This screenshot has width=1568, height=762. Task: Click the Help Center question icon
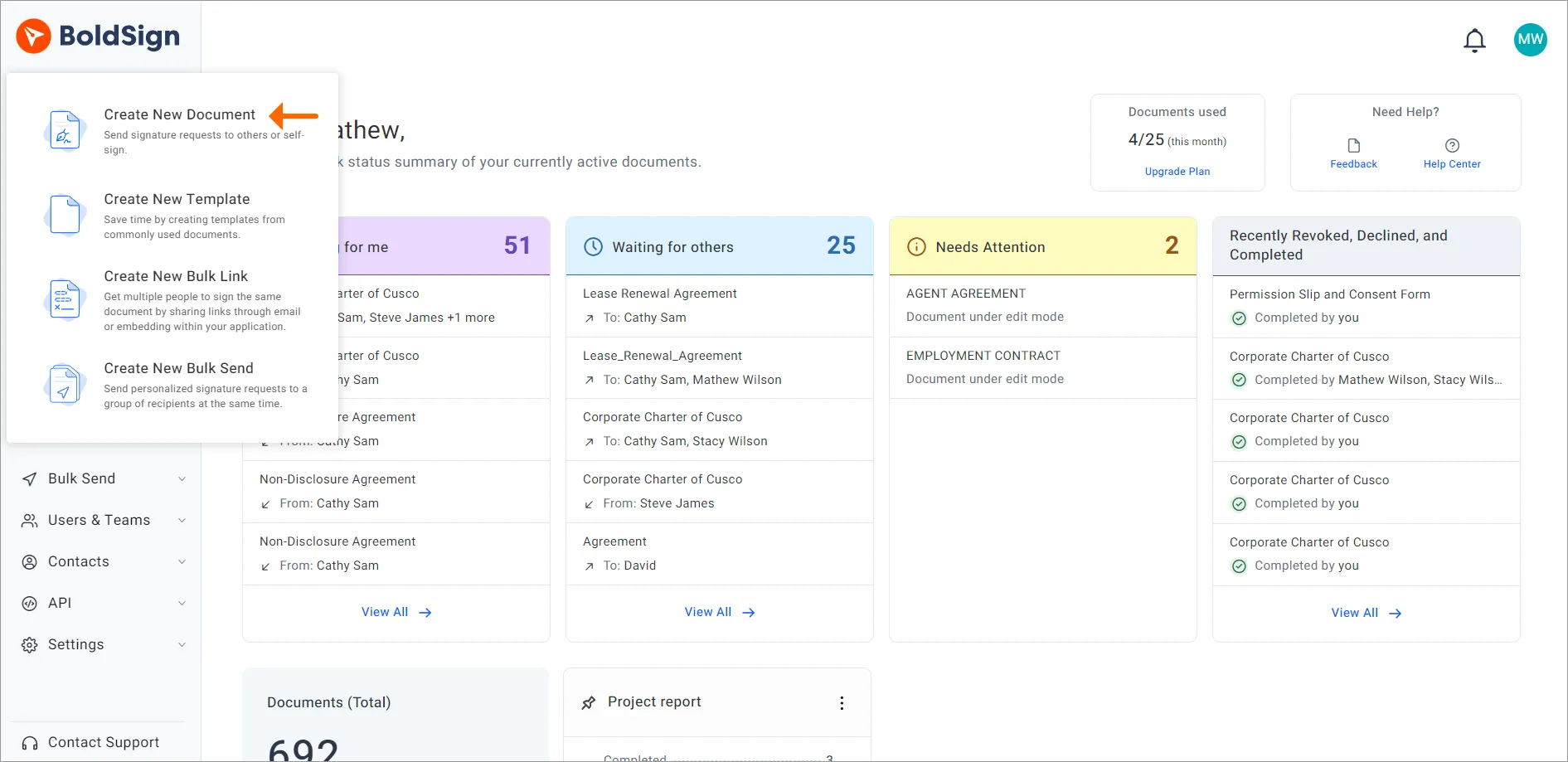[x=1452, y=146]
